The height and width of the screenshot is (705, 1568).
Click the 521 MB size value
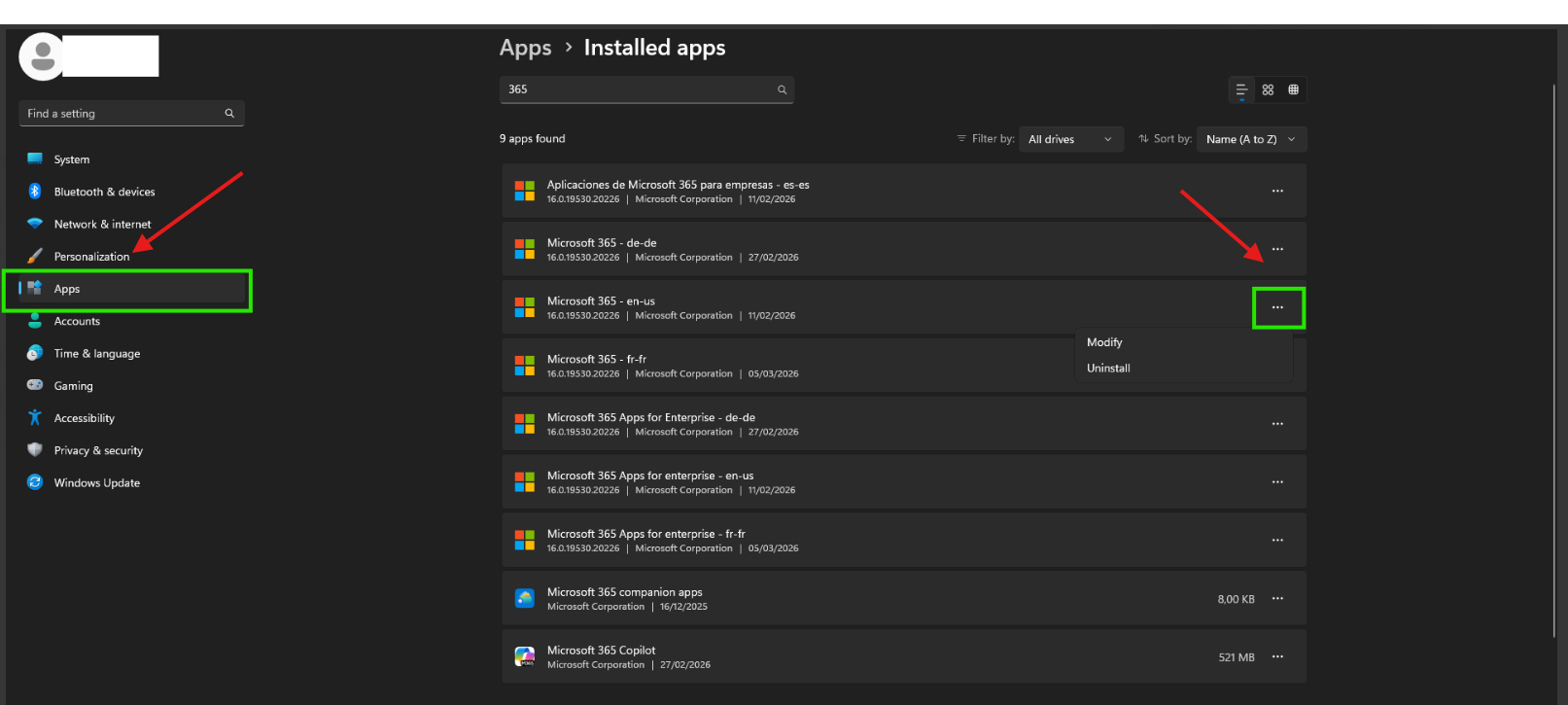pyautogui.click(x=1237, y=657)
